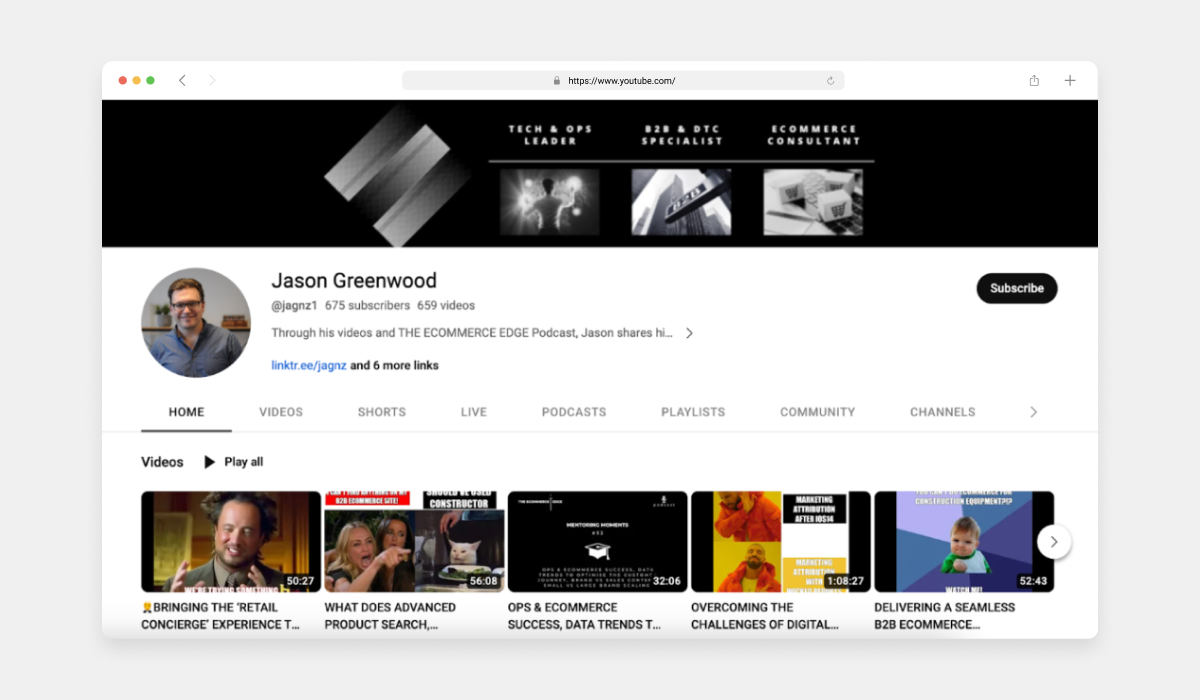Select the CHANNELS tab
Viewport: 1200px width, 700px height.
point(943,412)
